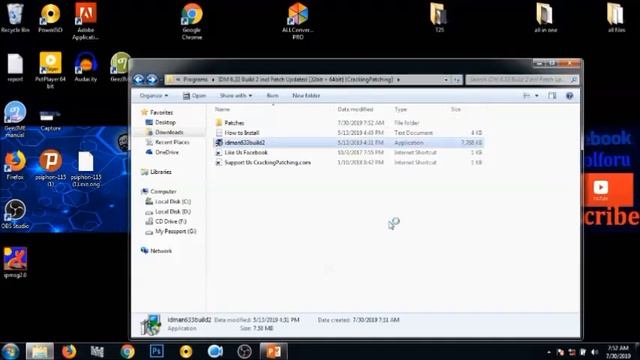Select the Patches folder

click(234, 123)
